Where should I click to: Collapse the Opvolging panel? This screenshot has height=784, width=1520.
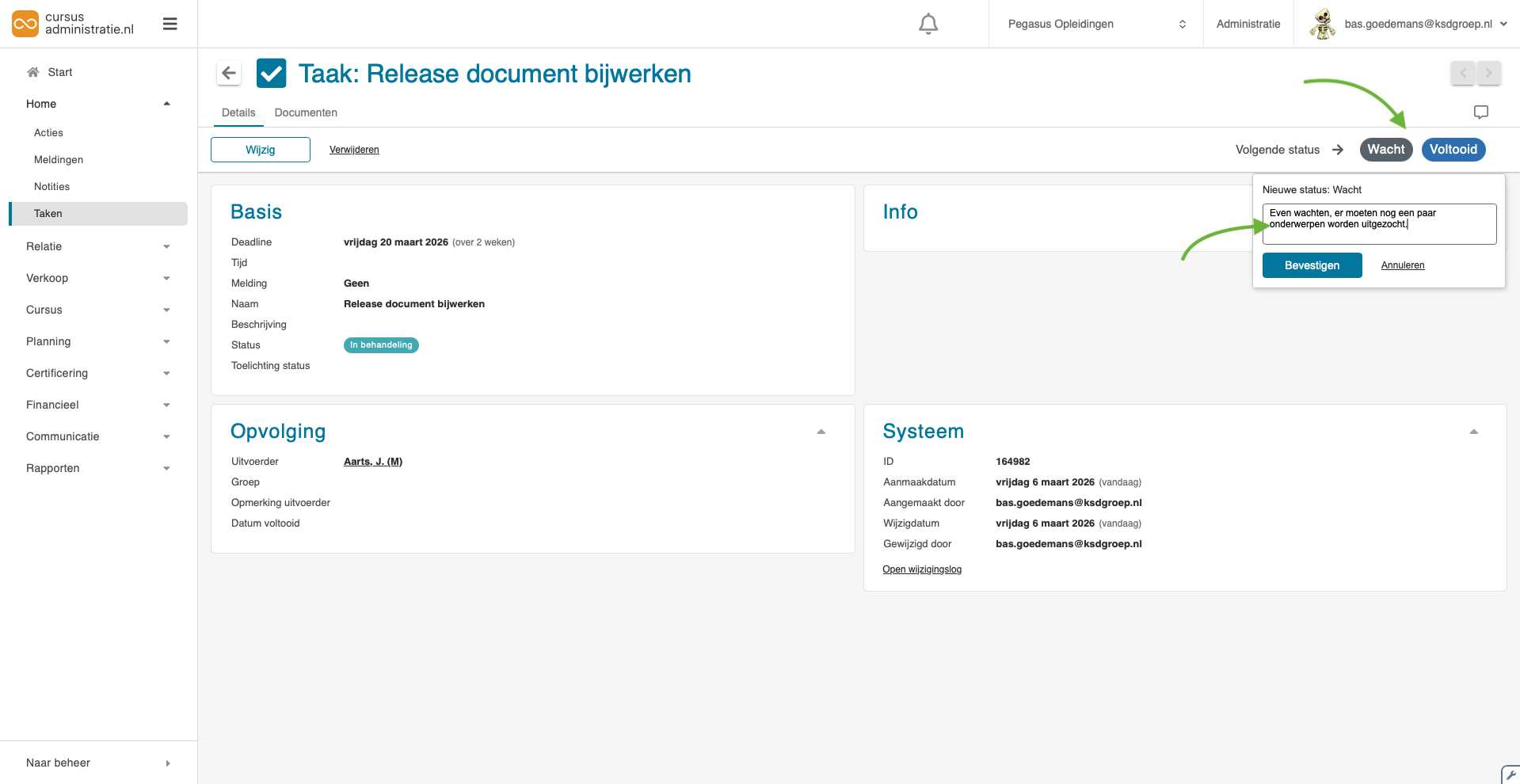[x=821, y=432]
